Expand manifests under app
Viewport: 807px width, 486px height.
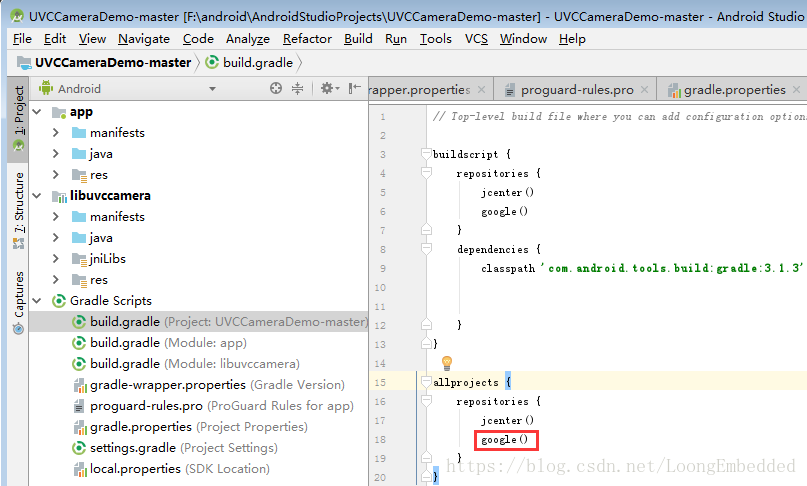click(x=56, y=133)
